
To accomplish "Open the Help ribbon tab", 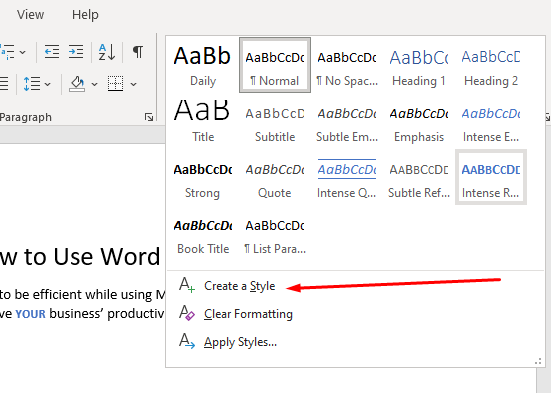I will pyautogui.click(x=85, y=15).
